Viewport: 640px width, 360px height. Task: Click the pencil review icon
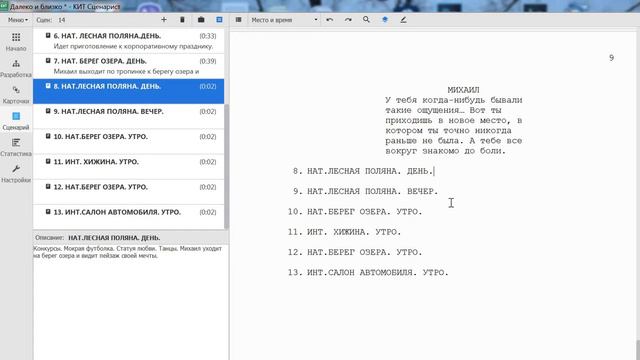point(403,20)
